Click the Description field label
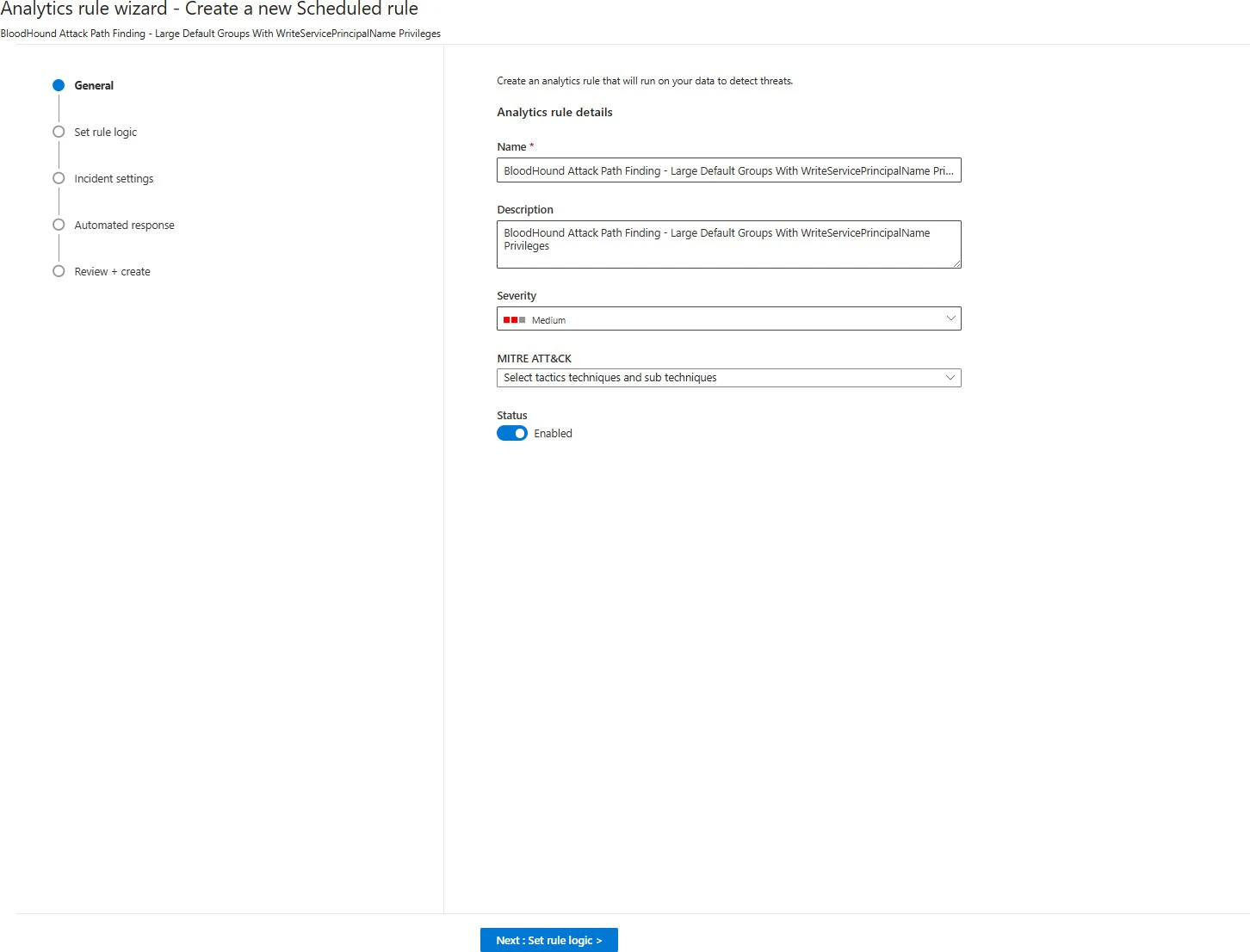 (525, 210)
